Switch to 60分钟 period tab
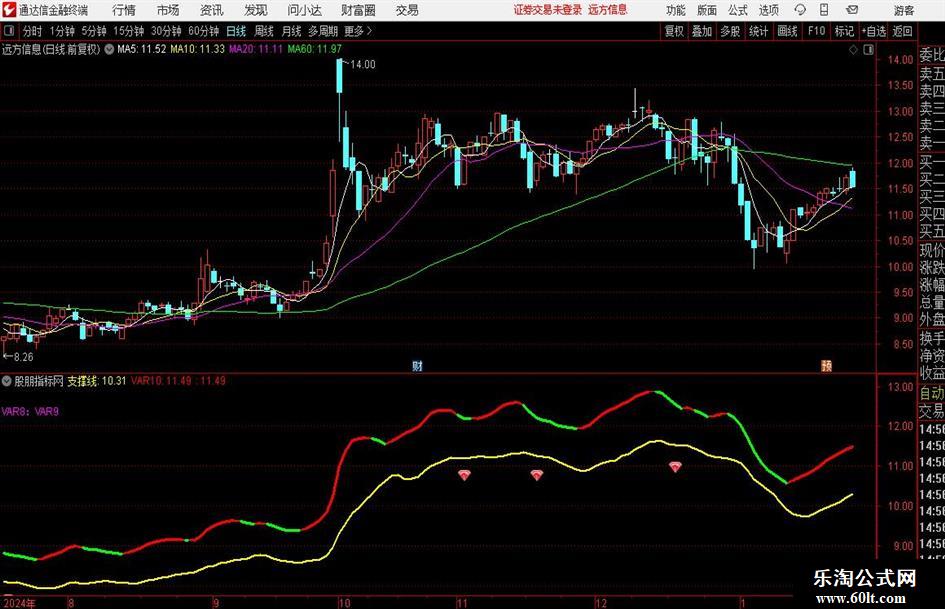Screen dimensions: 945x609 coord(203,31)
